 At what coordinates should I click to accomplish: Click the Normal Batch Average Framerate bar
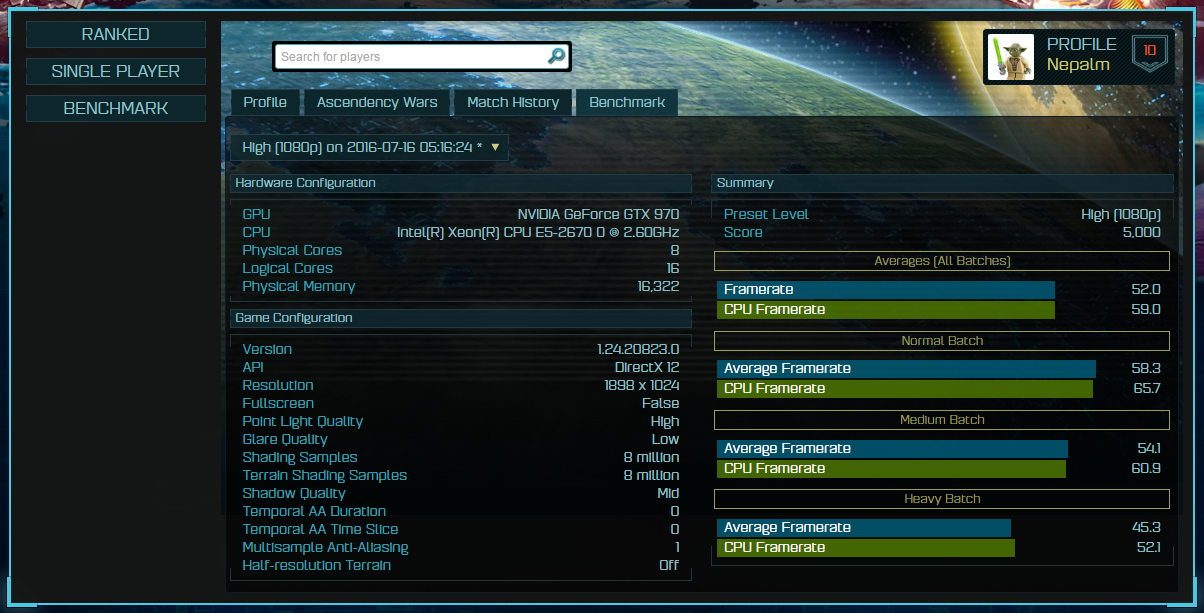[x=907, y=368]
